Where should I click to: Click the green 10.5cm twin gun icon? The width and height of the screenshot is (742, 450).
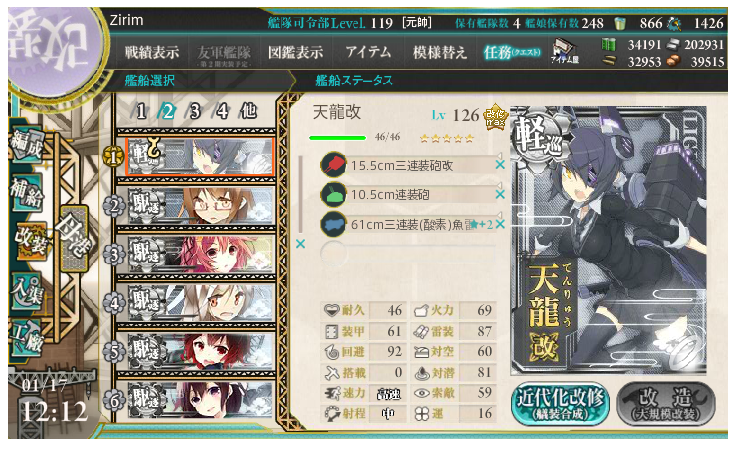333,194
